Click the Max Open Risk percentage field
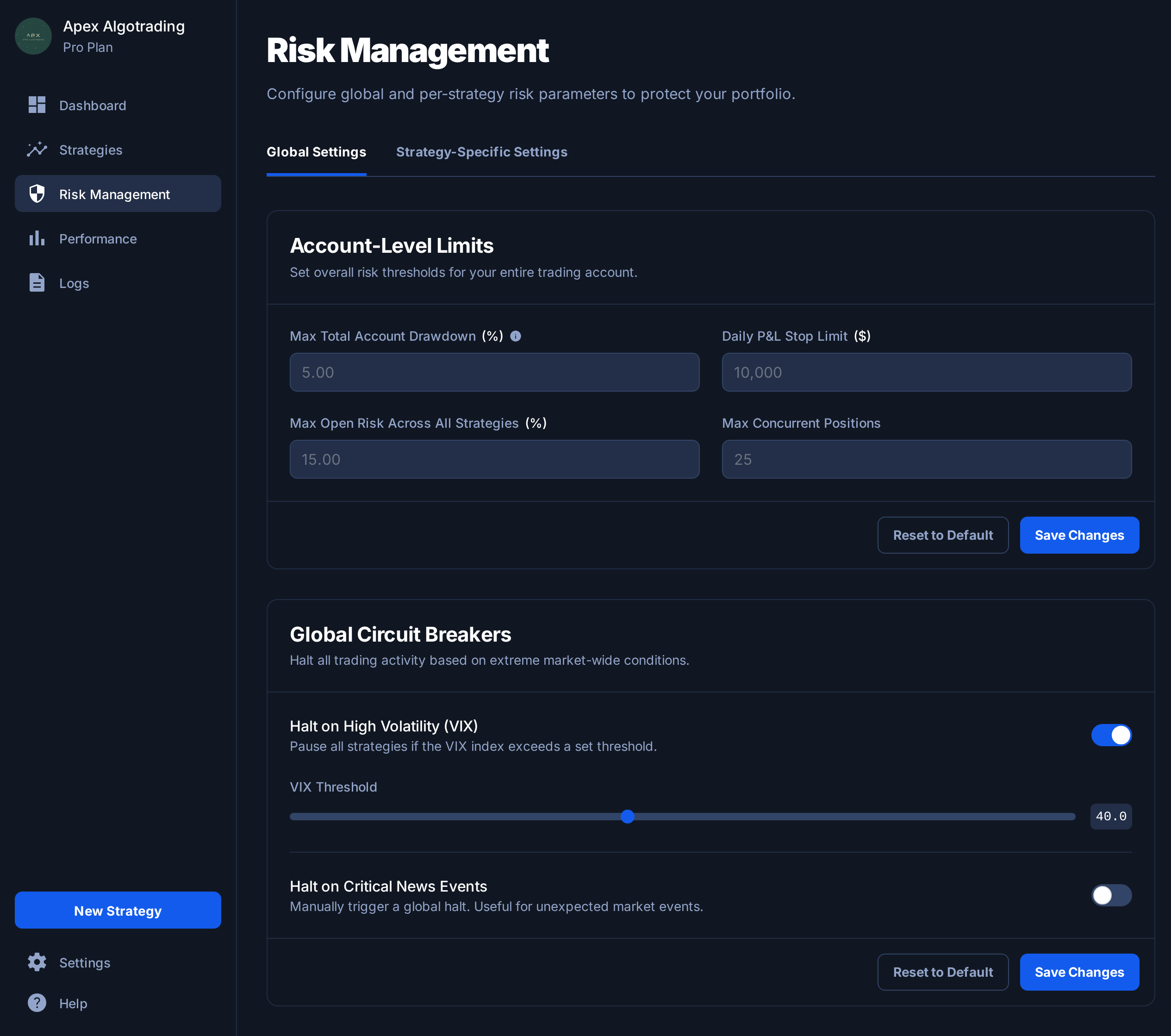Screen dimensions: 1171x1036 click(494, 460)
